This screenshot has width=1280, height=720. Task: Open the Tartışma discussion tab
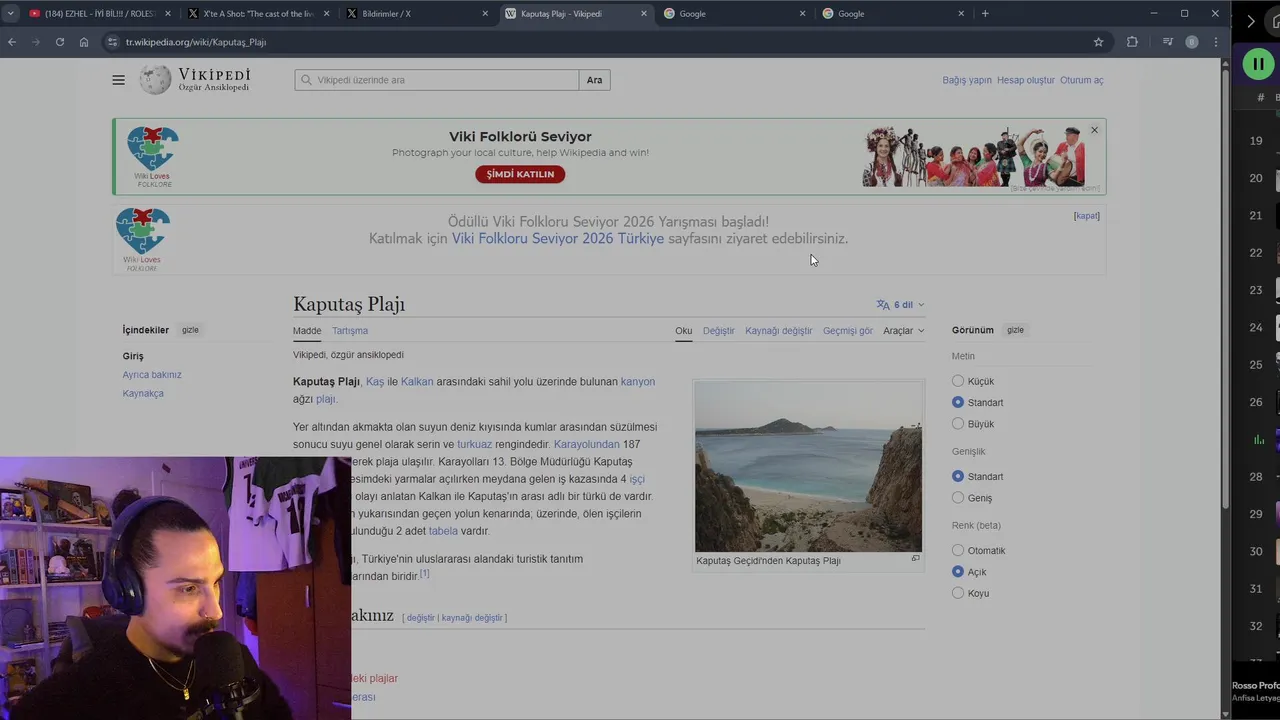[350, 331]
